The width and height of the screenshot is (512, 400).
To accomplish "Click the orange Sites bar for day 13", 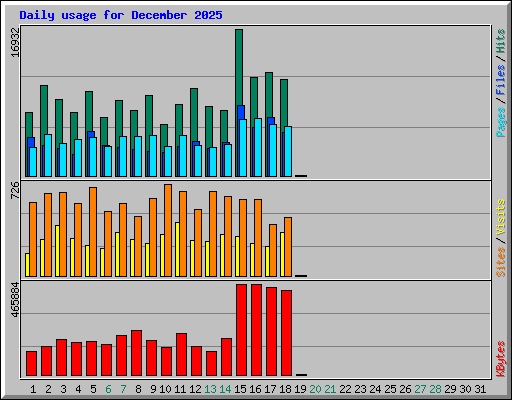I will click(x=213, y=234).
